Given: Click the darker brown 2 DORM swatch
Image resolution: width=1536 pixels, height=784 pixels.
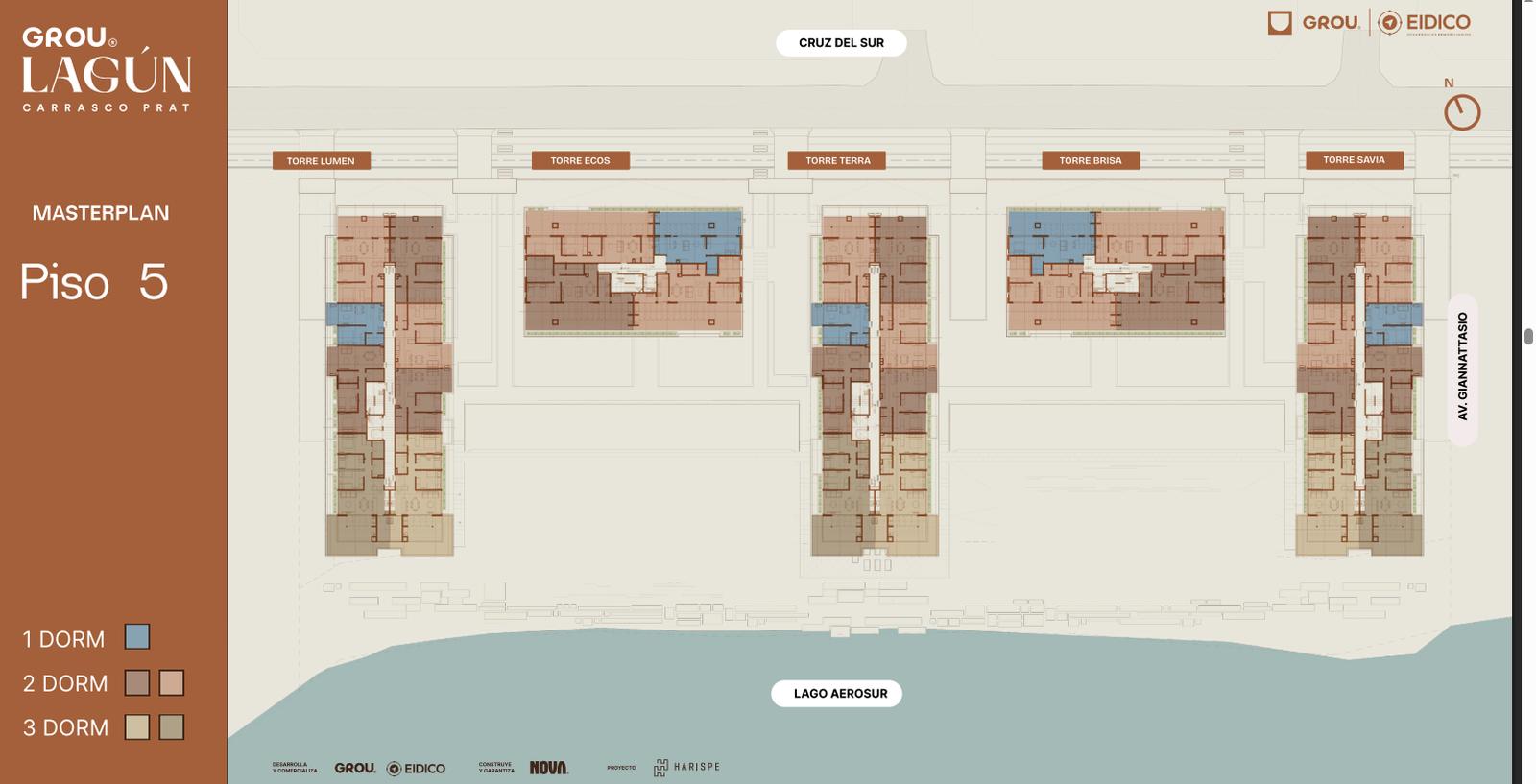Looking at the screenshot, I should point(137,682).
